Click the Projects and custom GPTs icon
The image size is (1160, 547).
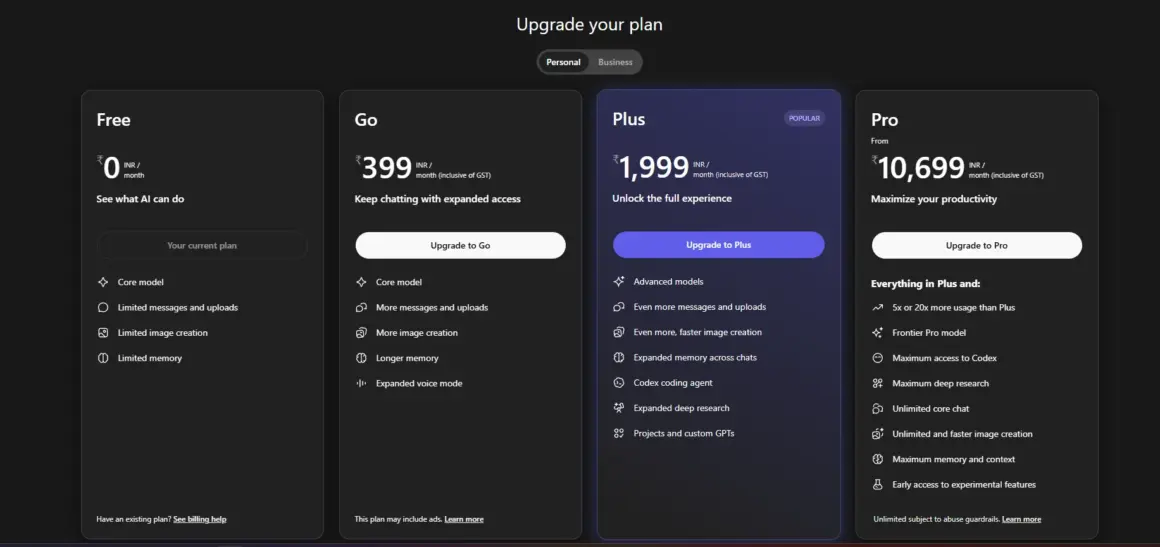pos(619,433)
